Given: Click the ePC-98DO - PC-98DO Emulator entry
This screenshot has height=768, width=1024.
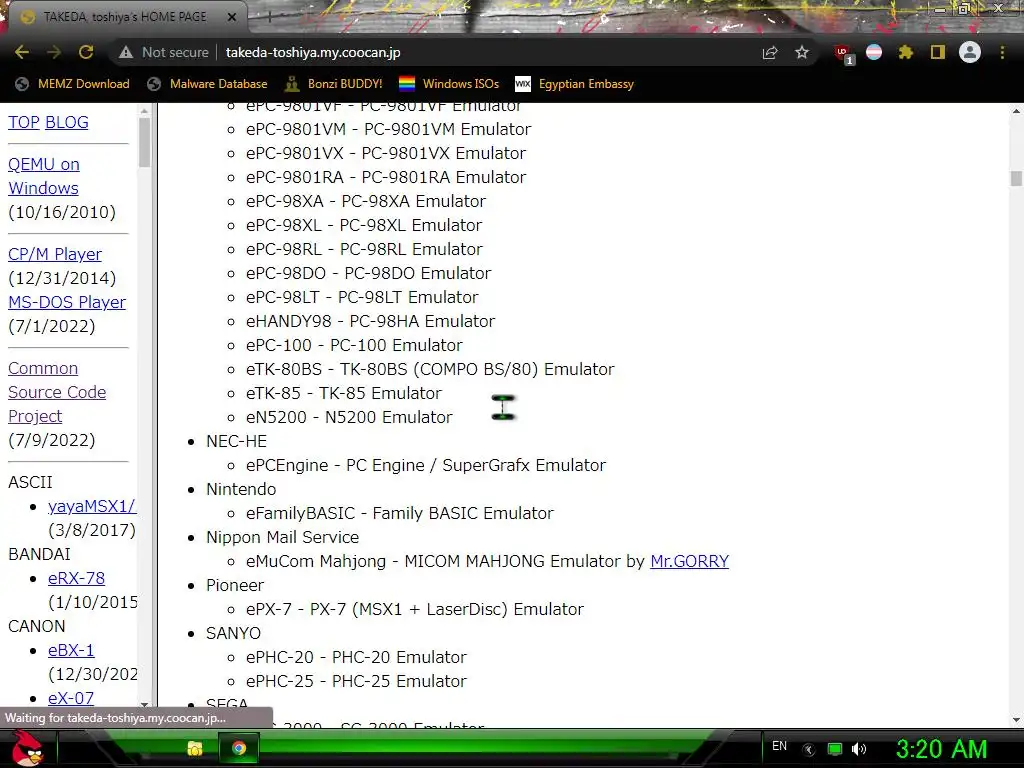Looking at the screenshot, I should (368, 273).
